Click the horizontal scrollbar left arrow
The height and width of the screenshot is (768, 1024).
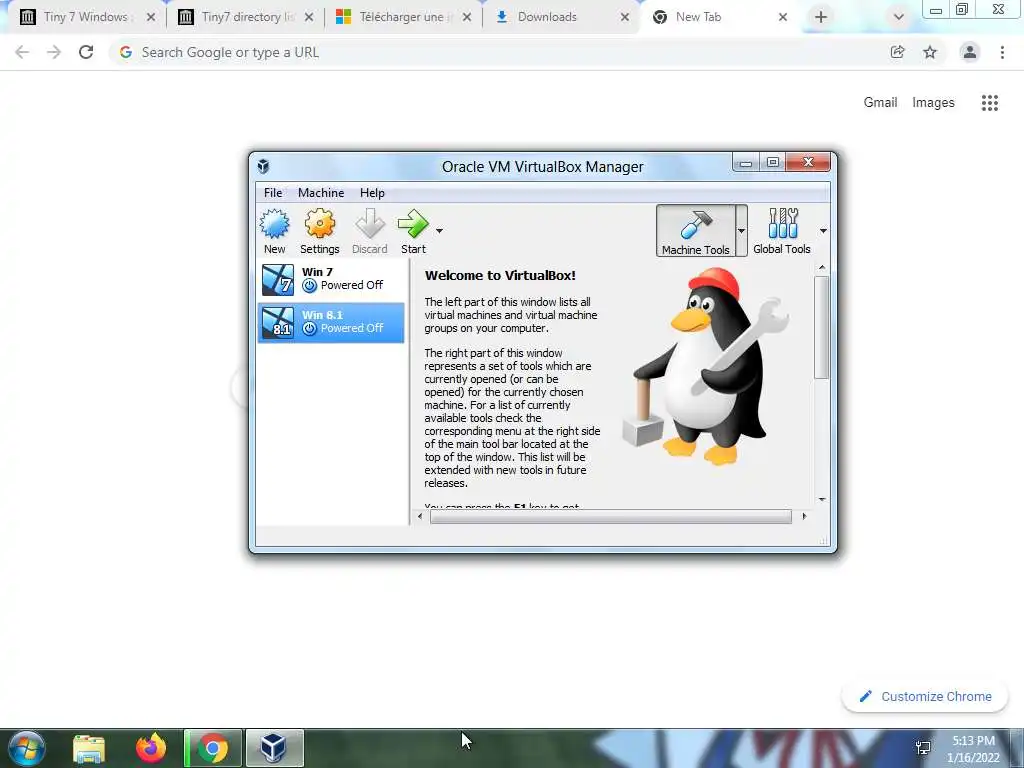(x=420, y=517)
